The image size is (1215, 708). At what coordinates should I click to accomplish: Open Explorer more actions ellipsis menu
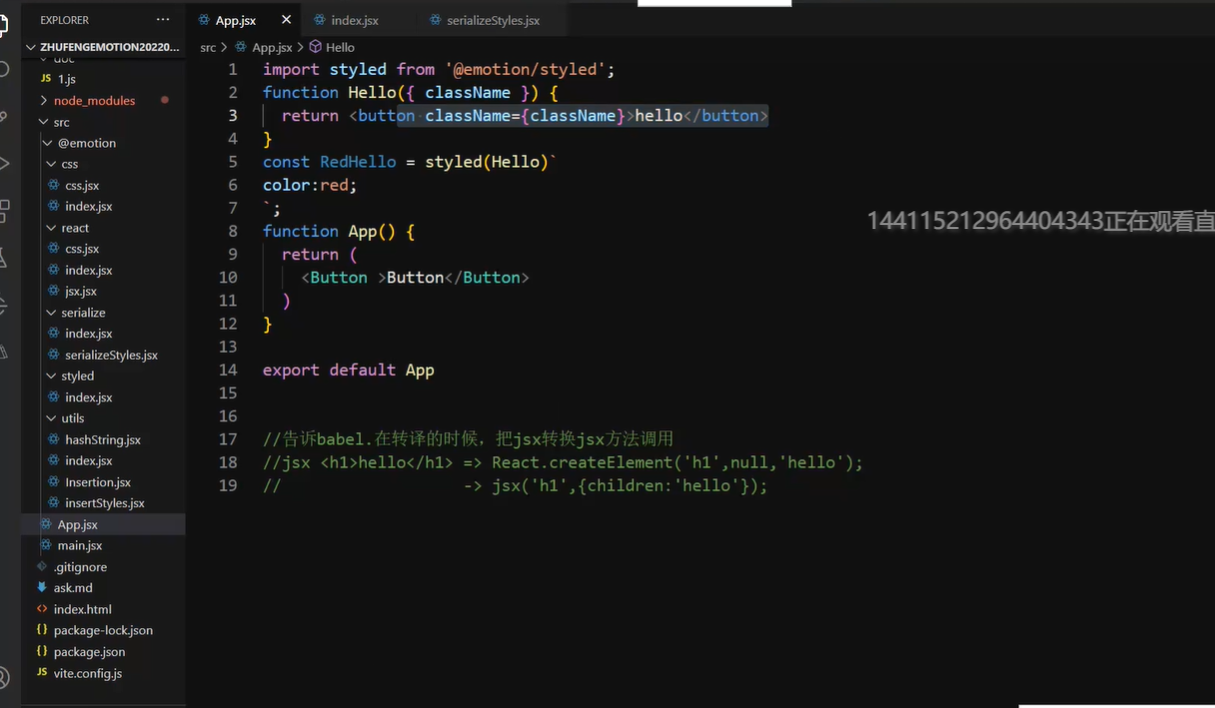point(163,20)
